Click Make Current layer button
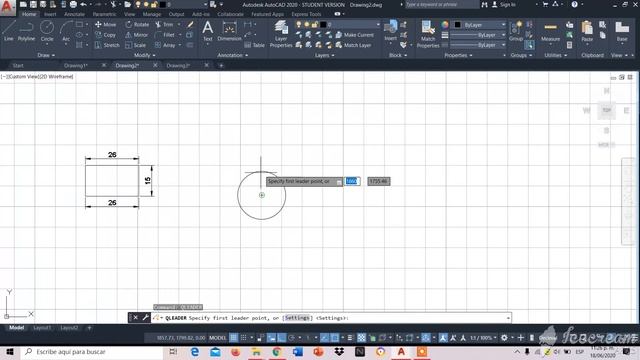Image resolution: width=640 pixels, height=360 pixels. coord(354,35)
